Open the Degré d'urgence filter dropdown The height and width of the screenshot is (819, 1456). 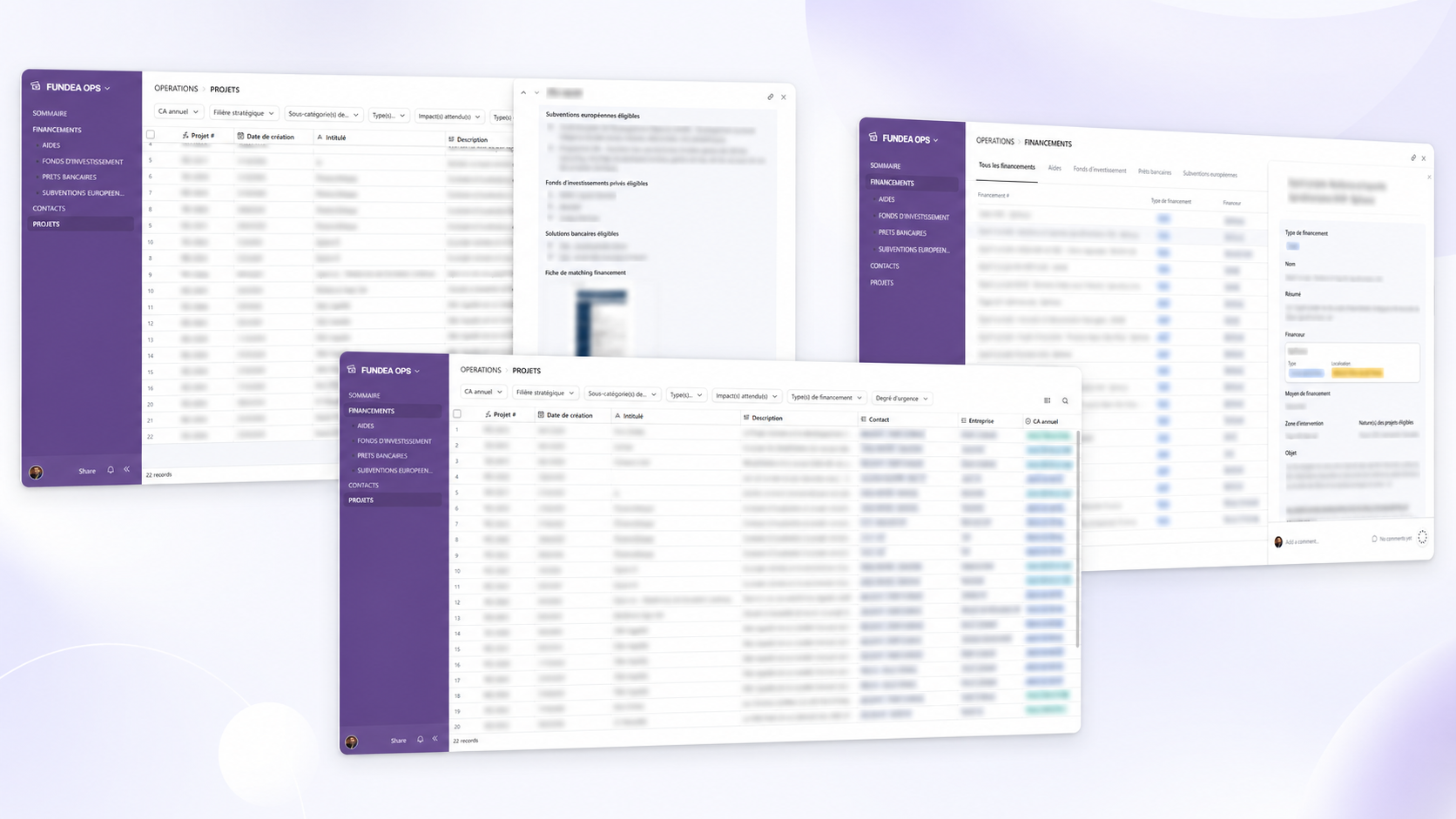pyautogui.click(x=902, y=399)
